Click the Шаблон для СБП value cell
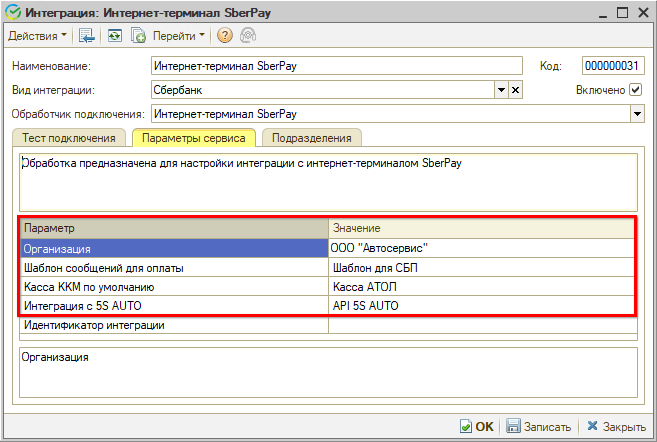 (x=481, y=268)
